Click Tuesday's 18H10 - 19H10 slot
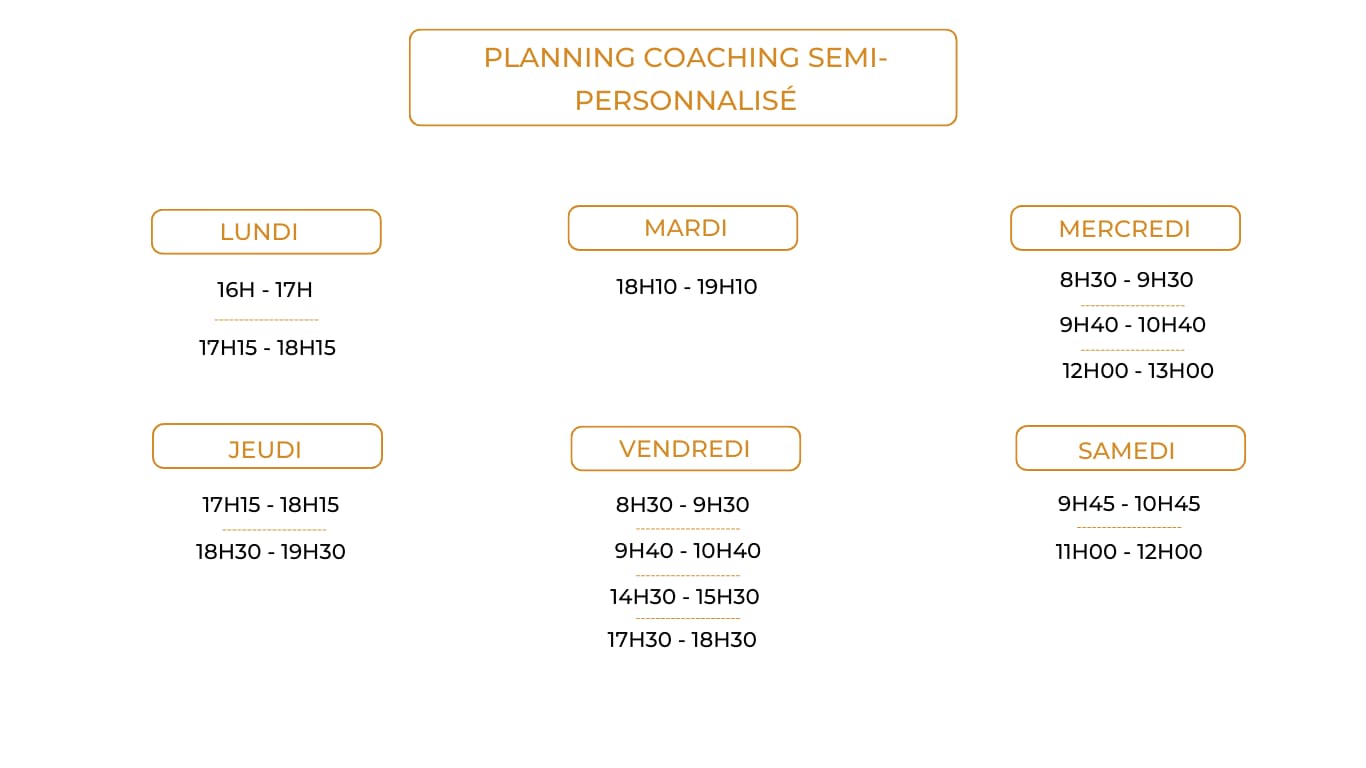The width and height of the screenshot is (1366, 768). (687, 287)
